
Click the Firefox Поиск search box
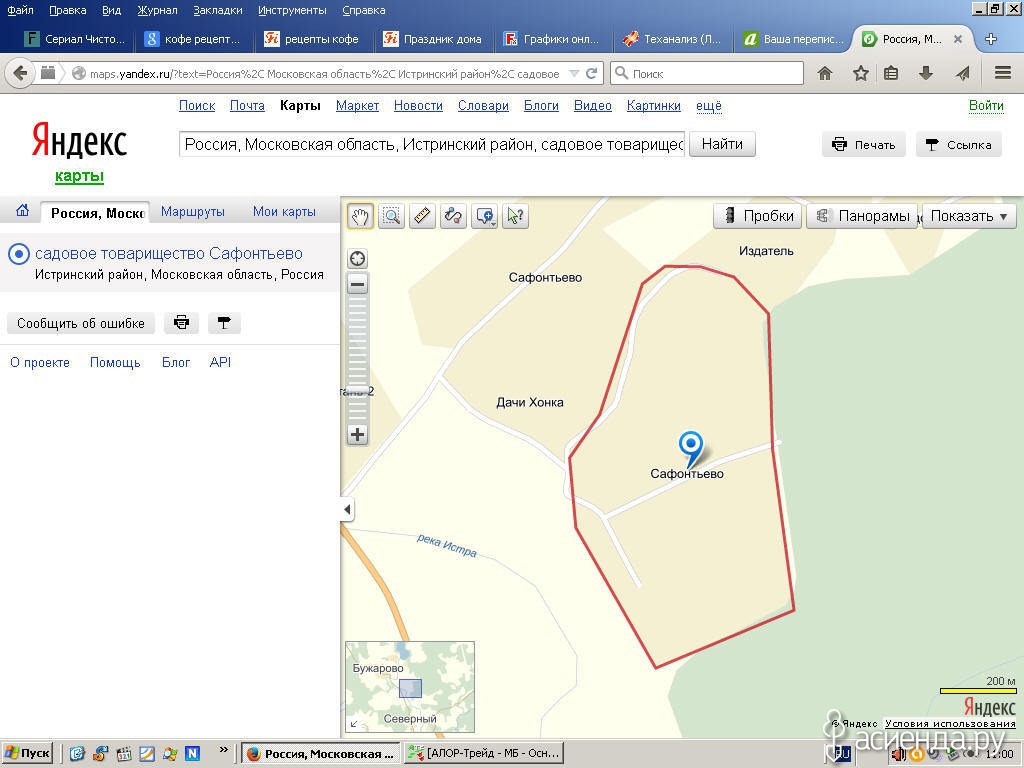pos(707,73)
